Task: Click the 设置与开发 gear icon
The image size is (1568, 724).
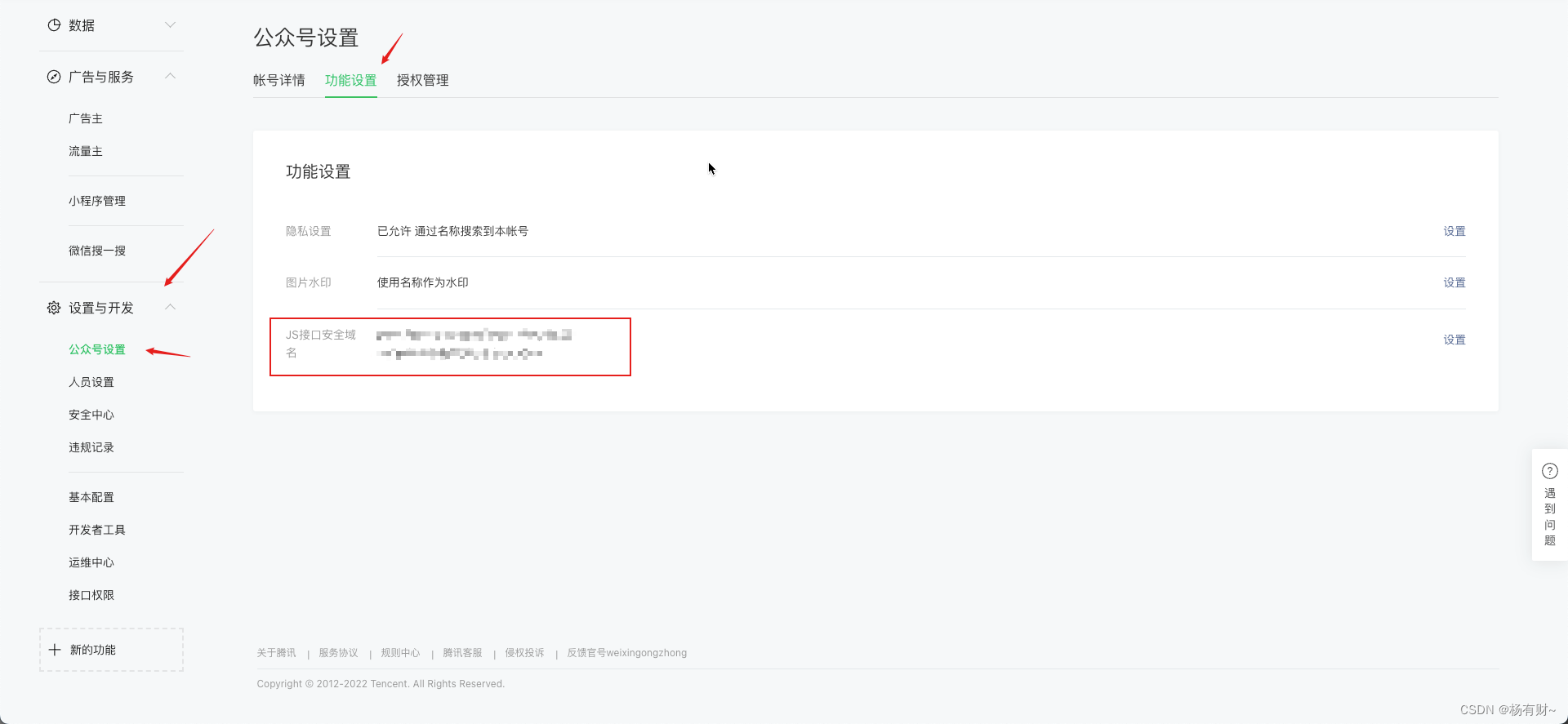Action: (54, 308)
